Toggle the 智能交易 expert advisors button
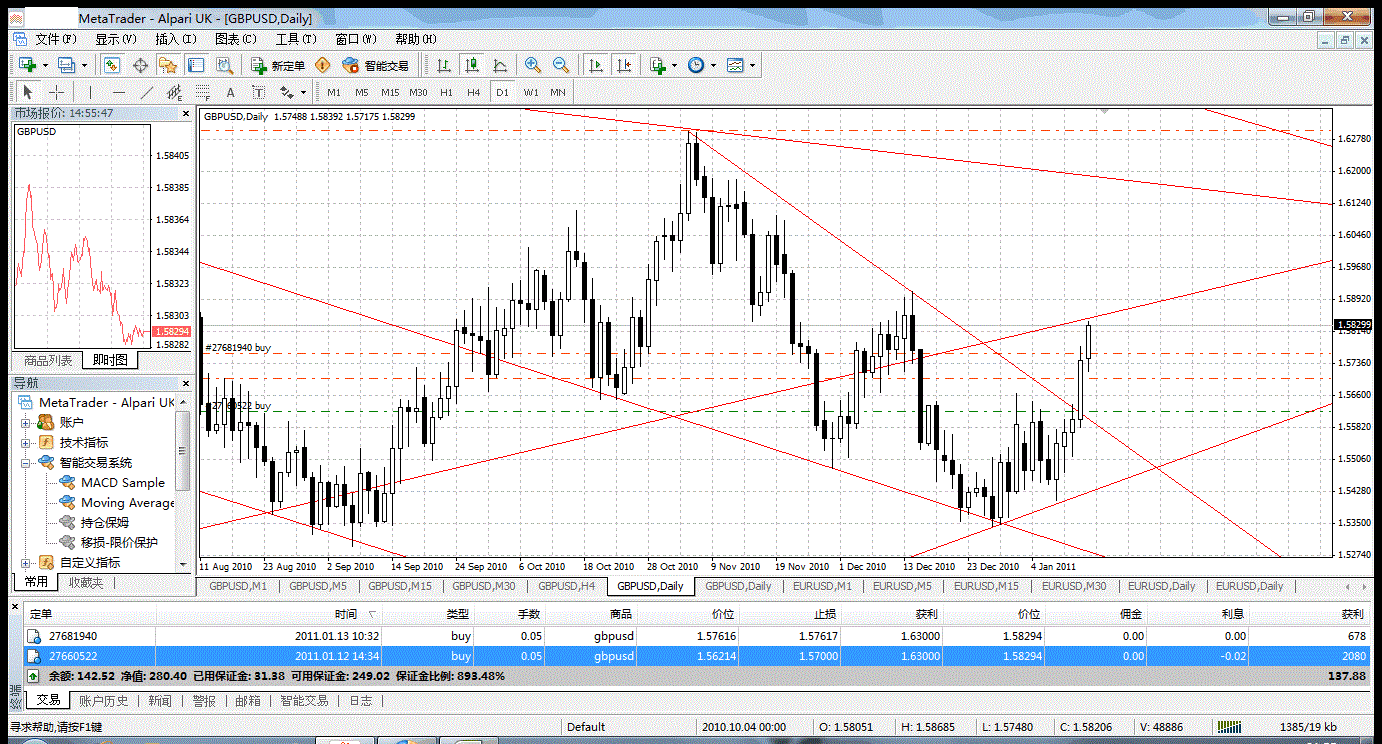 click(x=376, y=65)
